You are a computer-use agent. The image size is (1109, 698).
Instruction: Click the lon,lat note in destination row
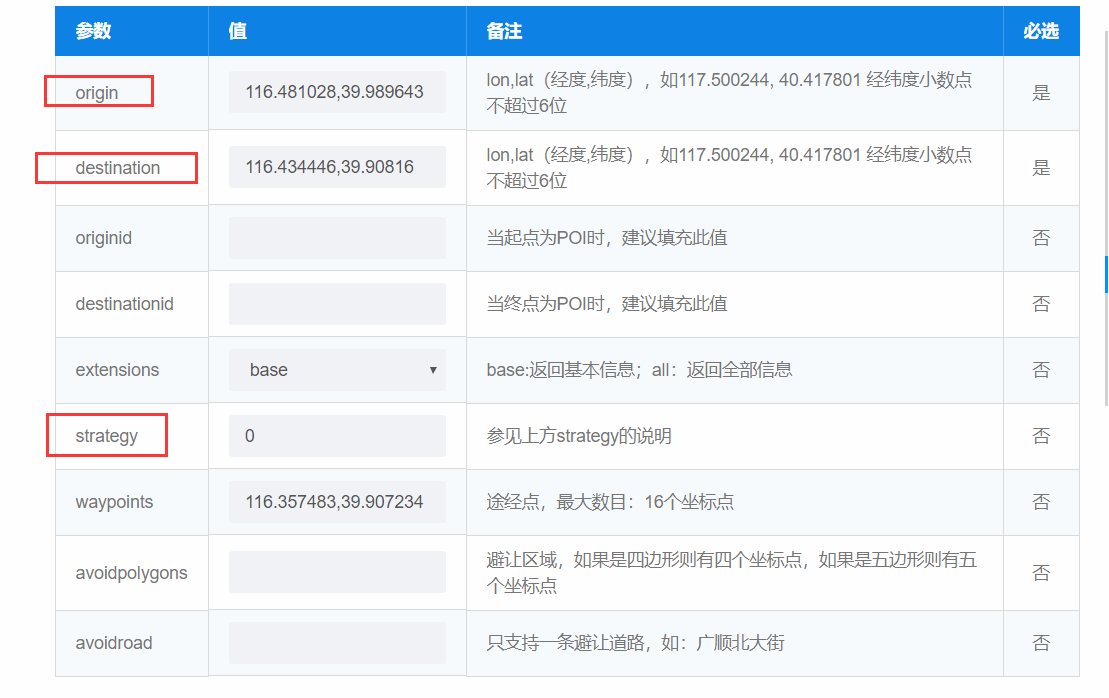729,168
